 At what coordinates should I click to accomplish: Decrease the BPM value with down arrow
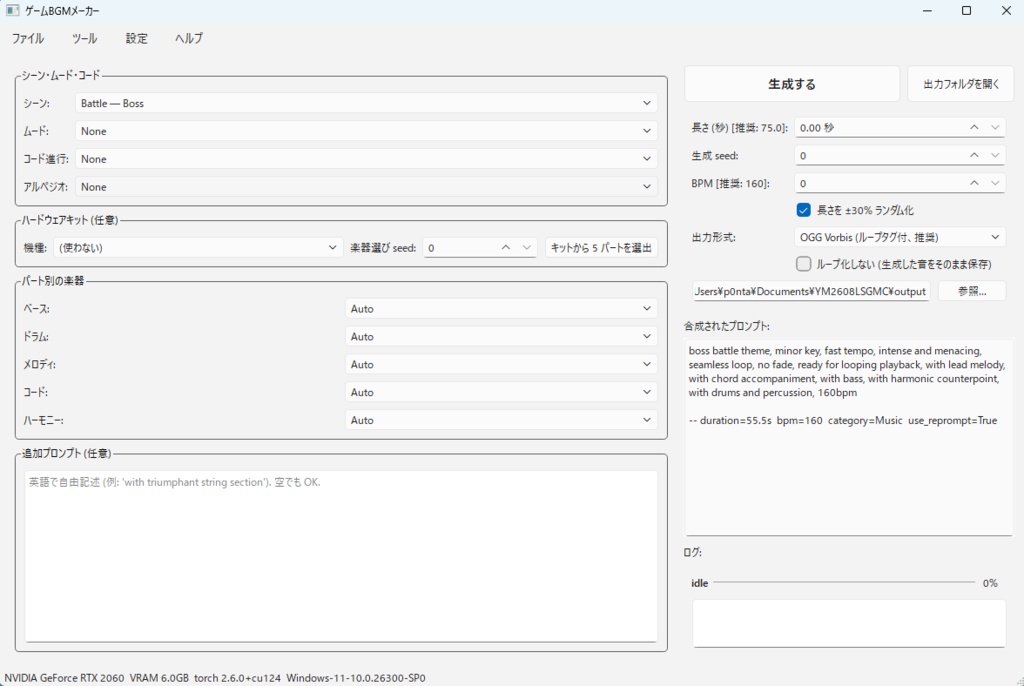tap(995, 184)
